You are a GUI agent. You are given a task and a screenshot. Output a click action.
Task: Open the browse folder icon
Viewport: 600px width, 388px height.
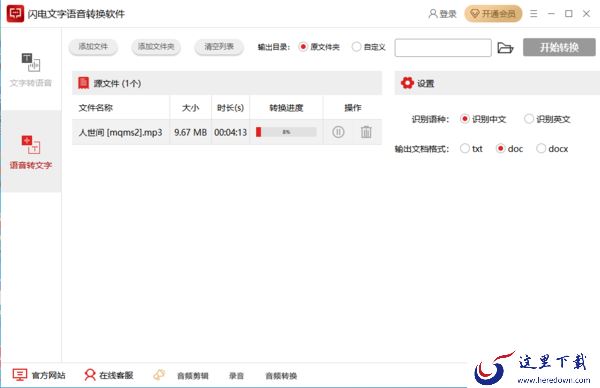[x=505, y=47]
